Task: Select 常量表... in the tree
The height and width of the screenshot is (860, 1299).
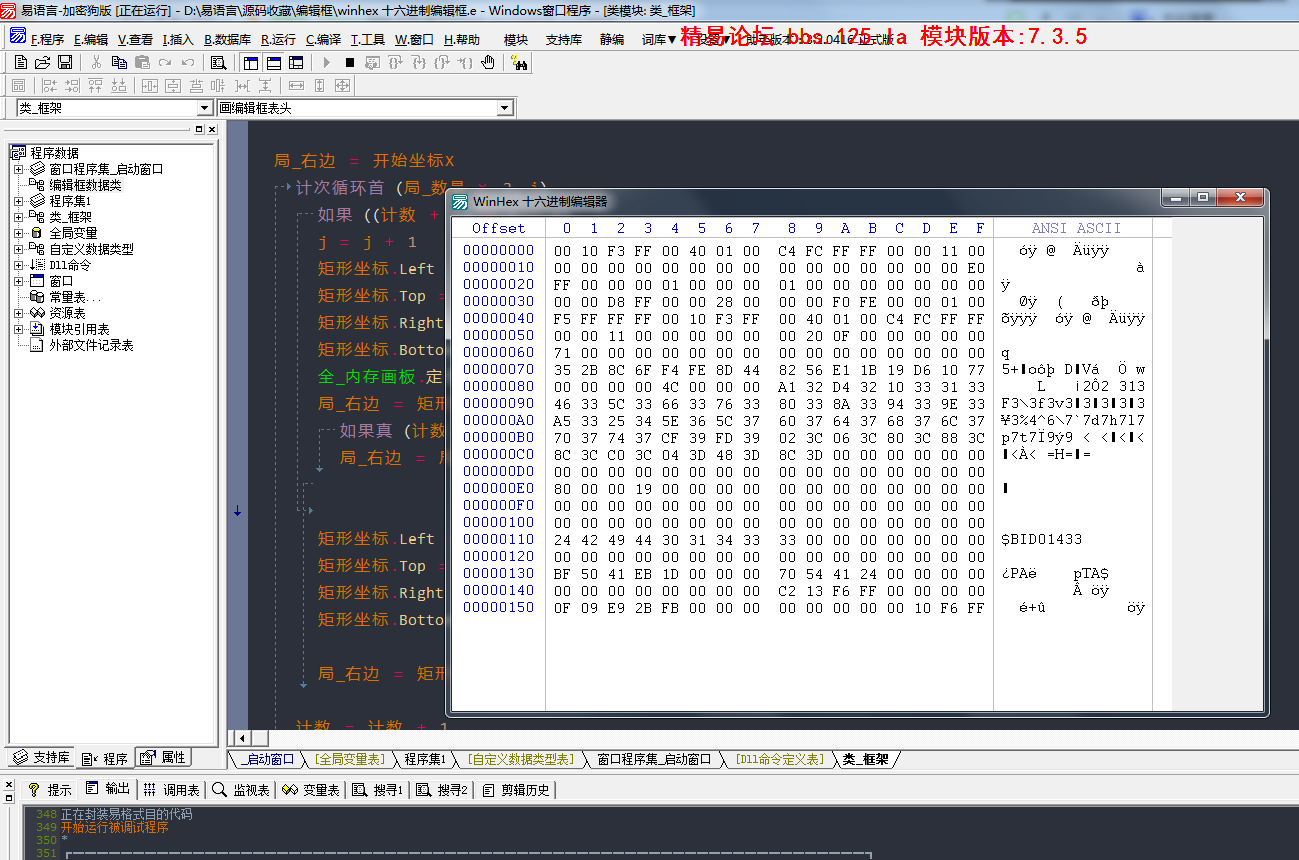Action: click(75, 297)
